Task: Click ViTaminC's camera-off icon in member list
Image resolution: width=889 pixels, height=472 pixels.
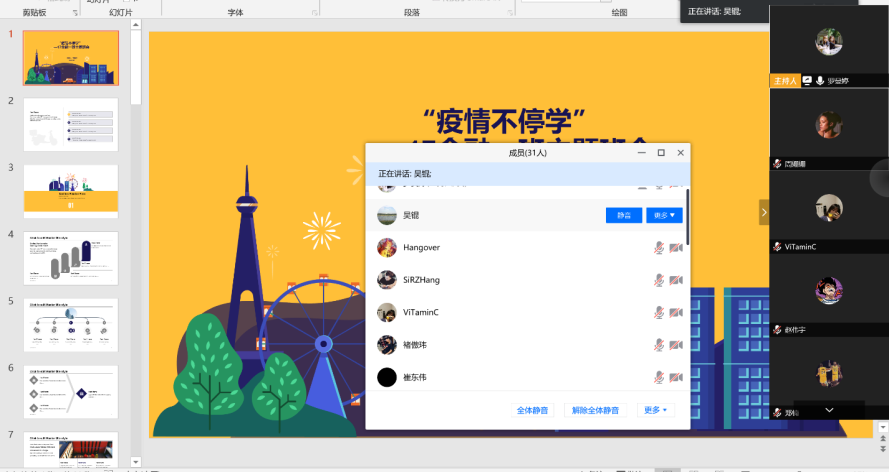Action: pyautogui.click(x=675, y=313)
